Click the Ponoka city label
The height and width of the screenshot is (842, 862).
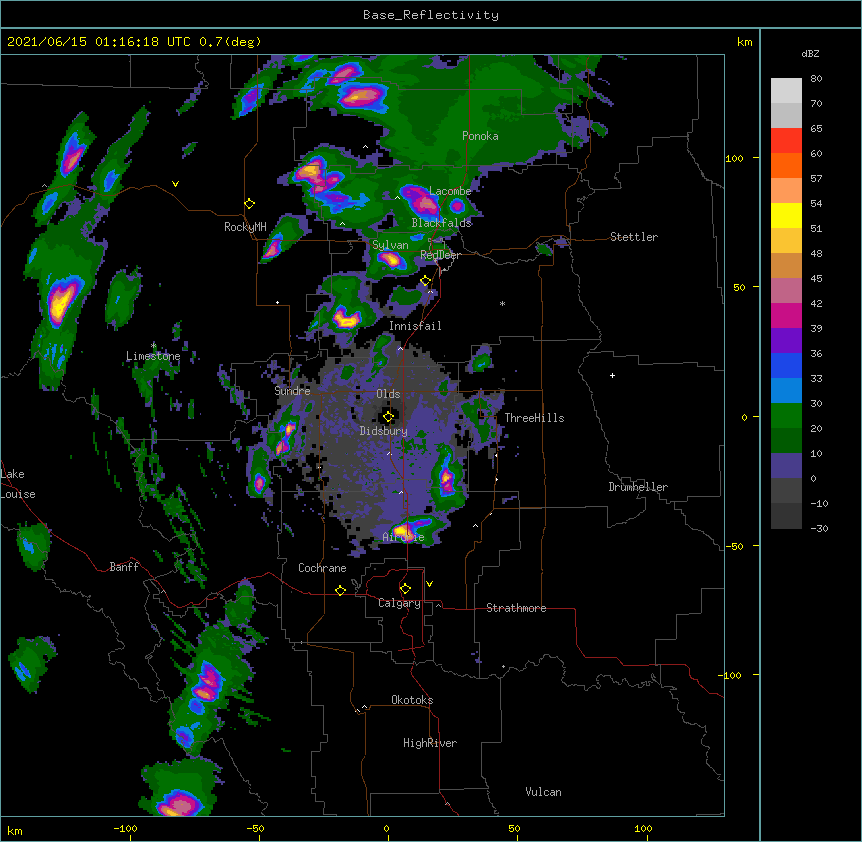480,136
